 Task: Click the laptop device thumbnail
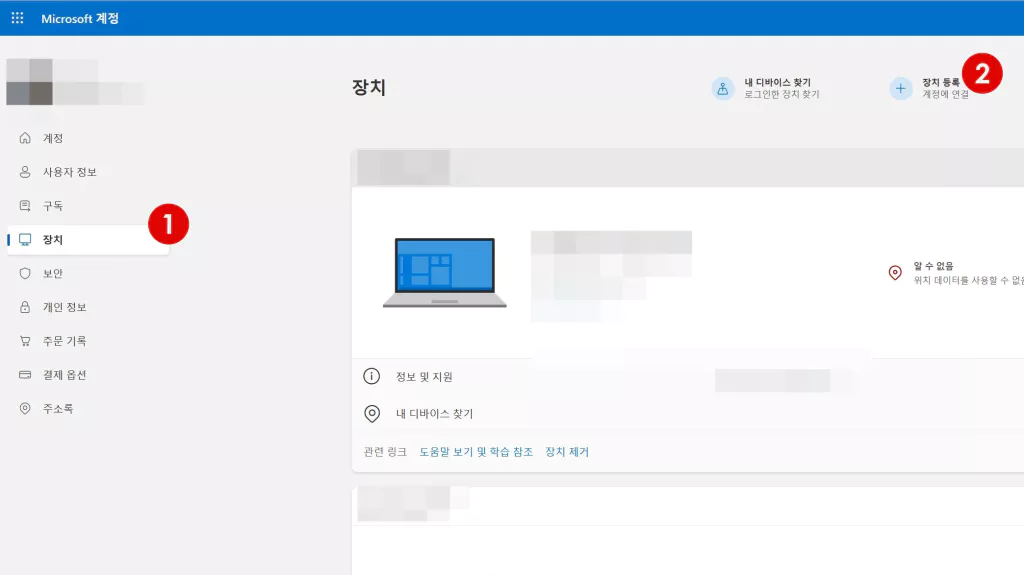pos(445,272)
